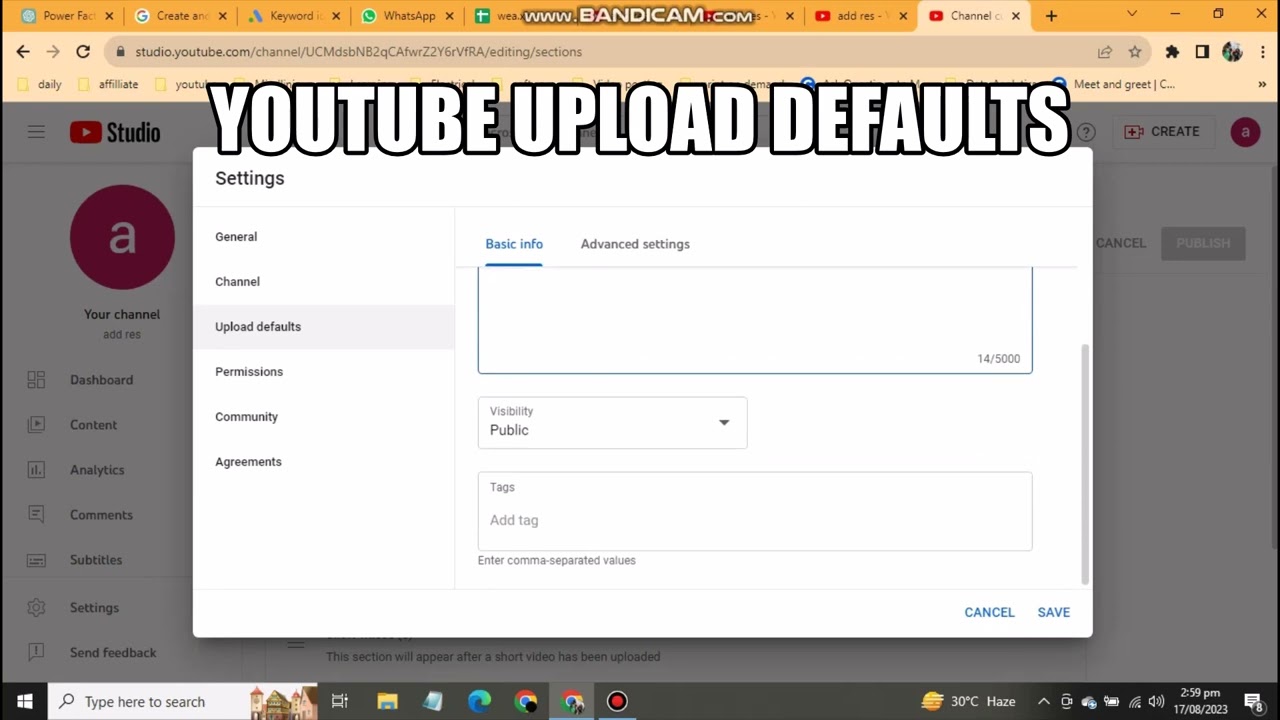Open the Chrome profile avatar
The image size is (1280, 720).
point(1232,52)
